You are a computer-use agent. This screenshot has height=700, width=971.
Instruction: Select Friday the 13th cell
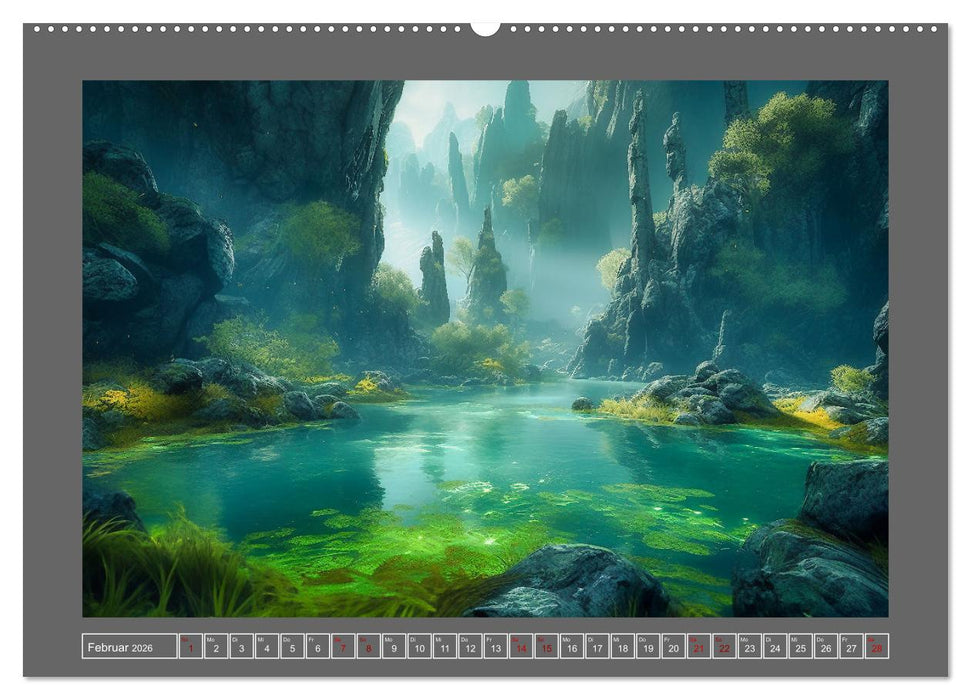(x=495, y=647)
